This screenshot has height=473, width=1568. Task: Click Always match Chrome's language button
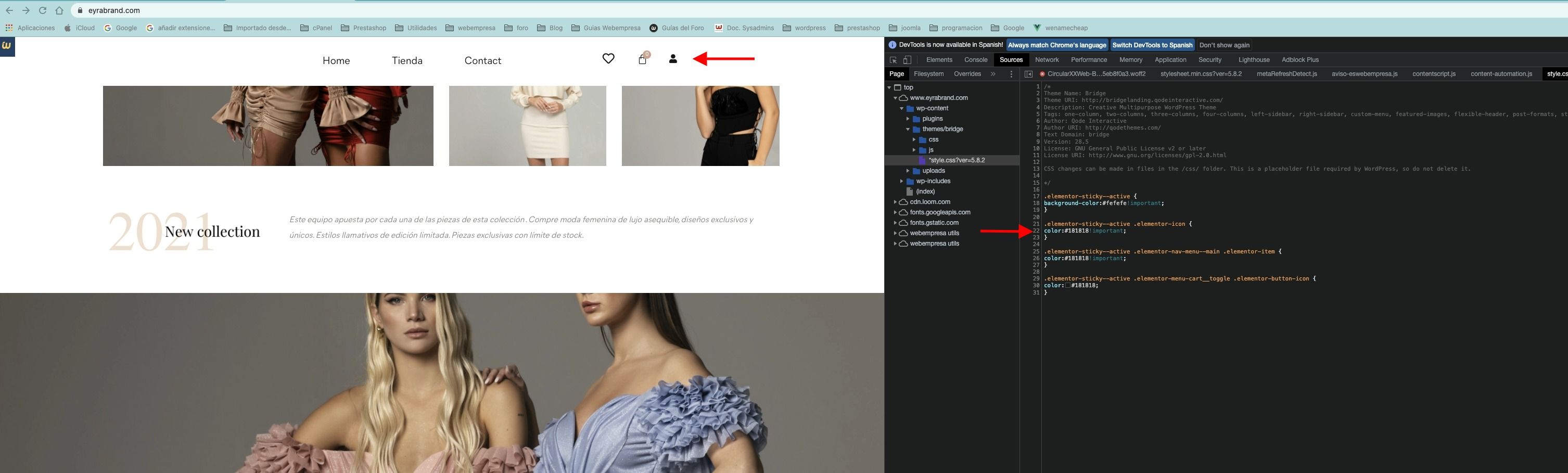1056,45
